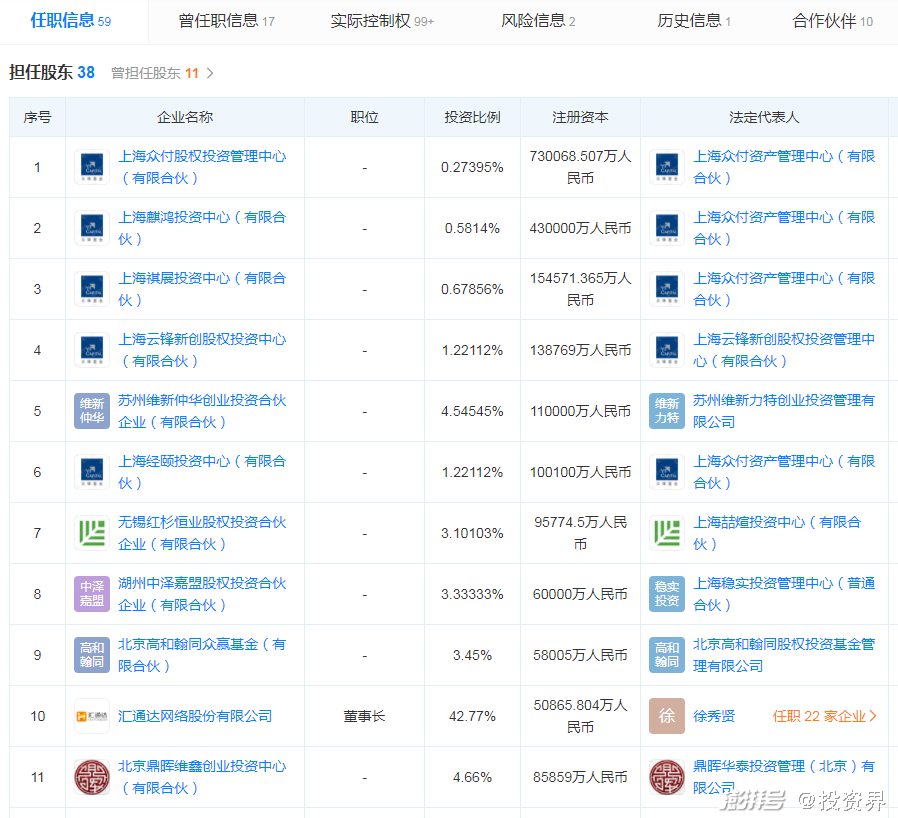The image size is (898, 818).
Task: Open 苏州维新力特创业投资管理有限公司 link
Action: tap(784, 411)
